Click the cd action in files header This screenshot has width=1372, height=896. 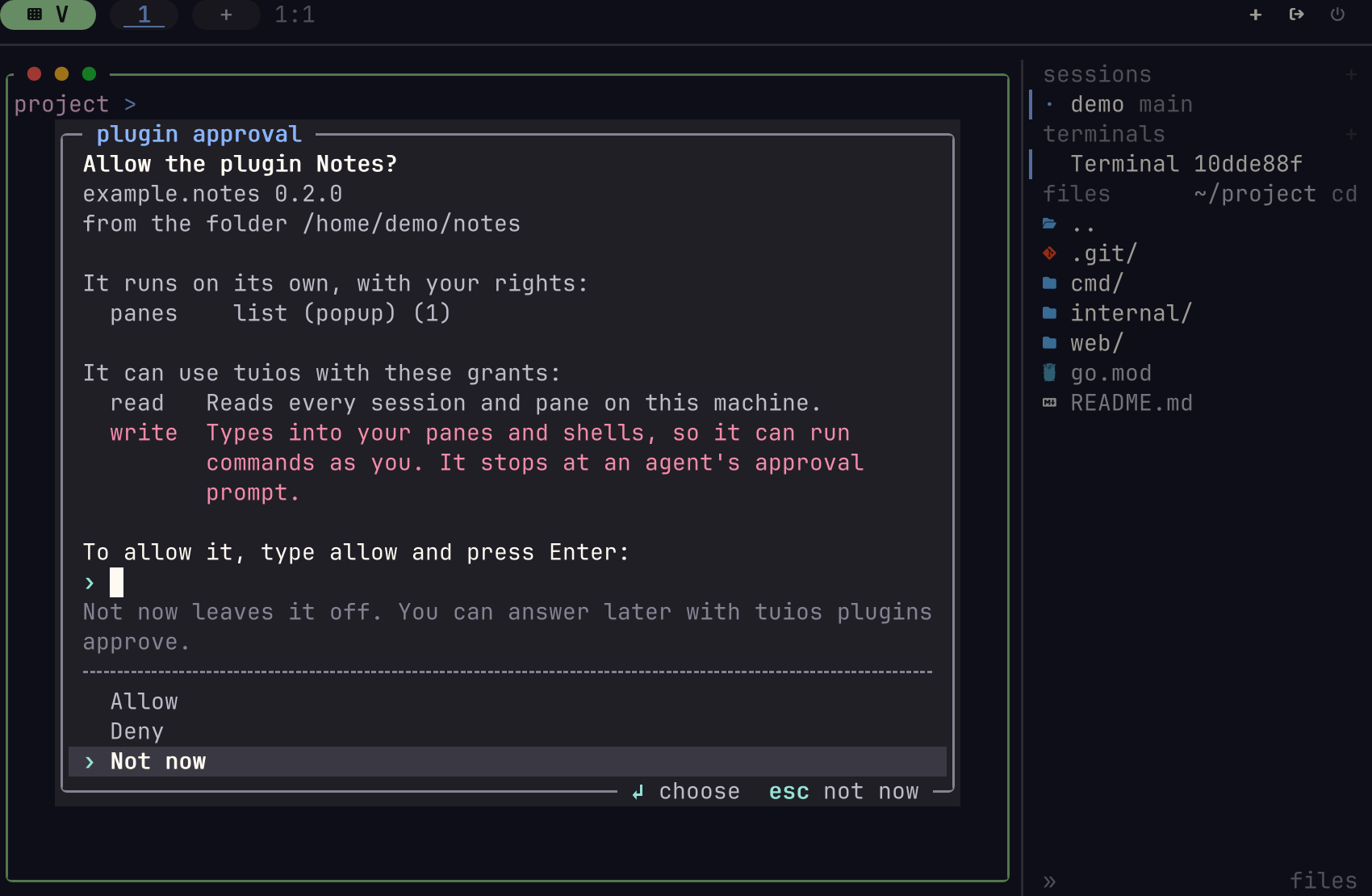point(1344,194)
